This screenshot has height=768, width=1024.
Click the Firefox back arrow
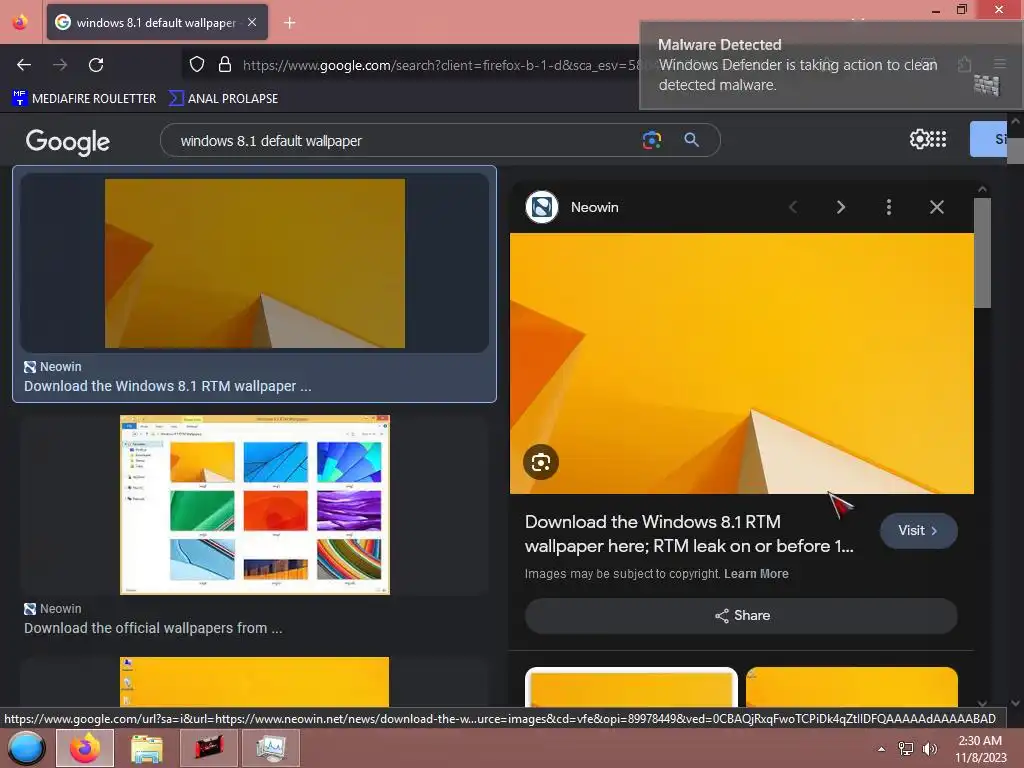point(24,65)
